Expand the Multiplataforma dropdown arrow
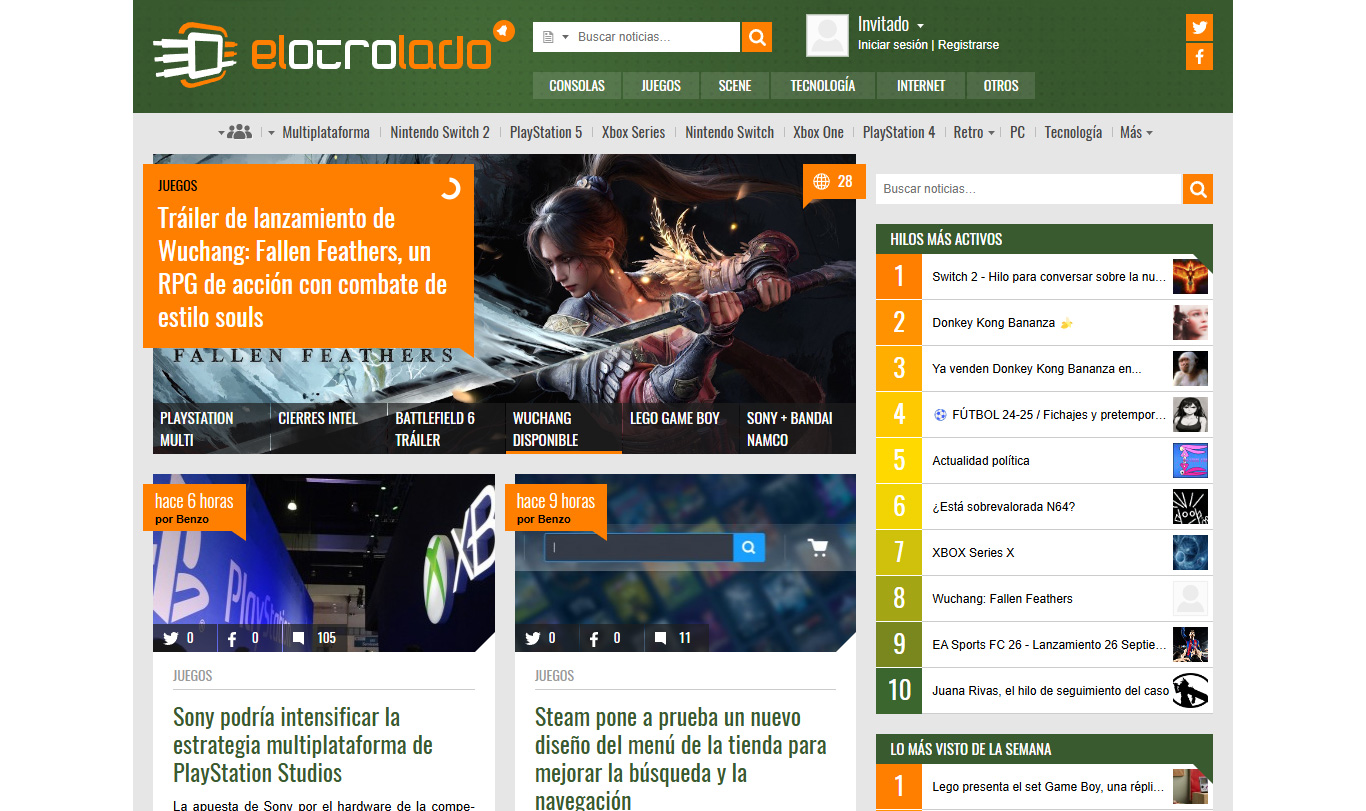This screenshot has width=1366, height=811. (x=271, y=133)
